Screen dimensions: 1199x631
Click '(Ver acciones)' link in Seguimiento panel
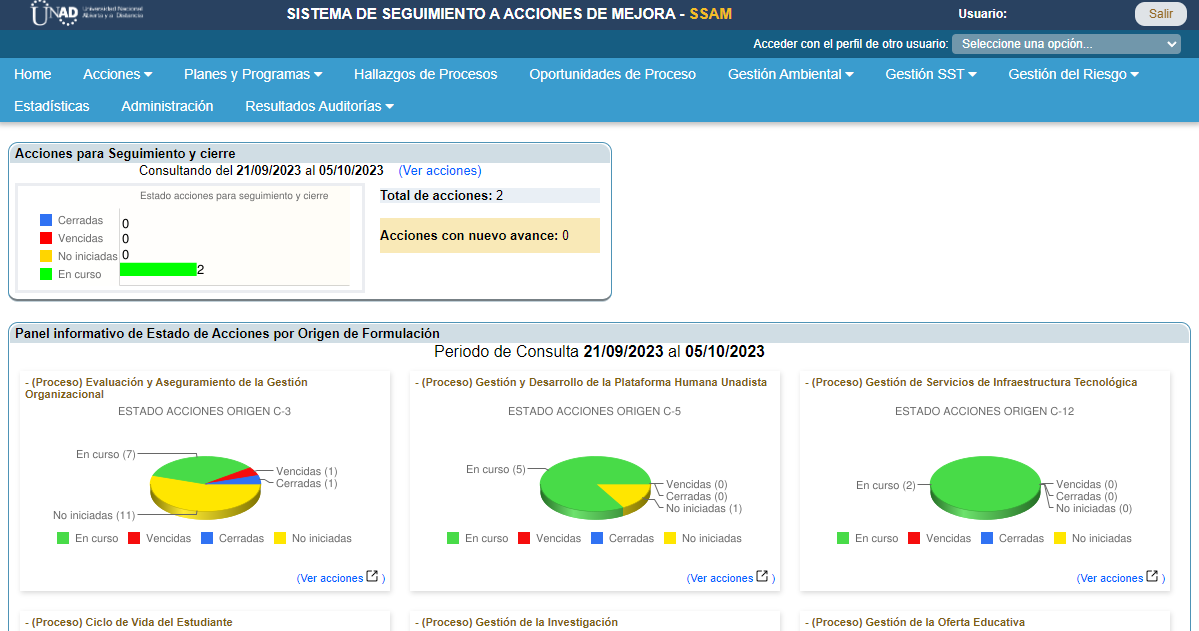pos(440,171)
